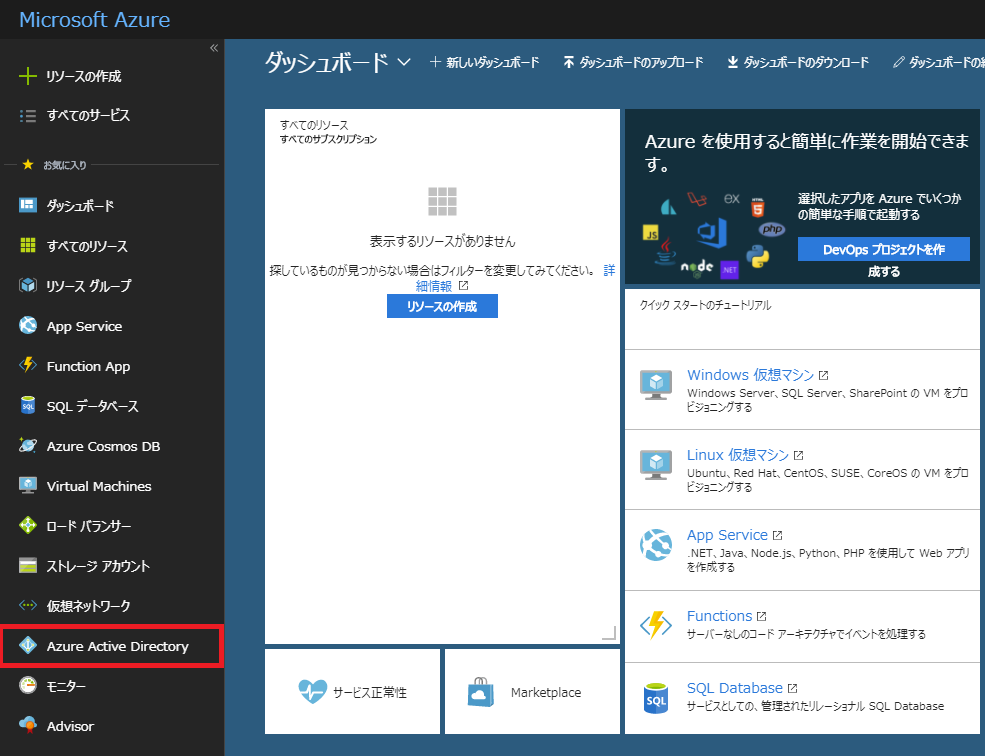
Task: Click the green plus icon for resource creation
Action: pos(28,76)
